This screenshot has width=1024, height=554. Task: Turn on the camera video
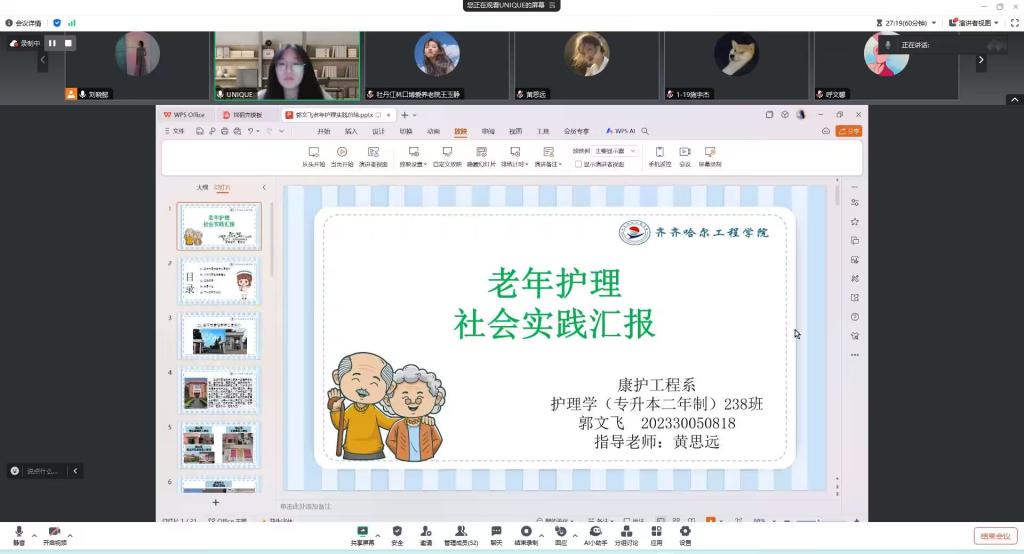click(55, 533)
